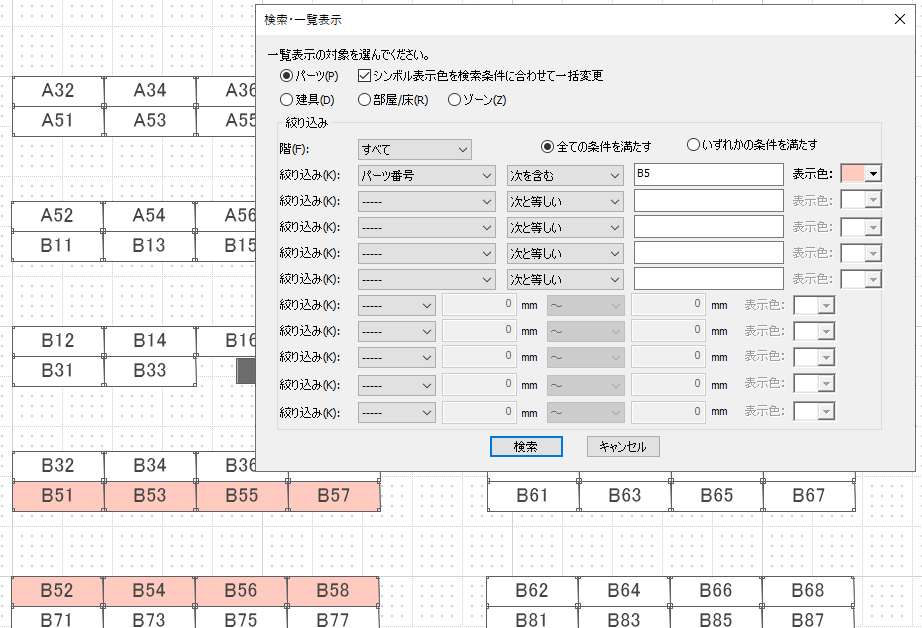Choose 全ての条件を満たす option
The width and height of the screenshot is (922, 628).
coord(548,145)
